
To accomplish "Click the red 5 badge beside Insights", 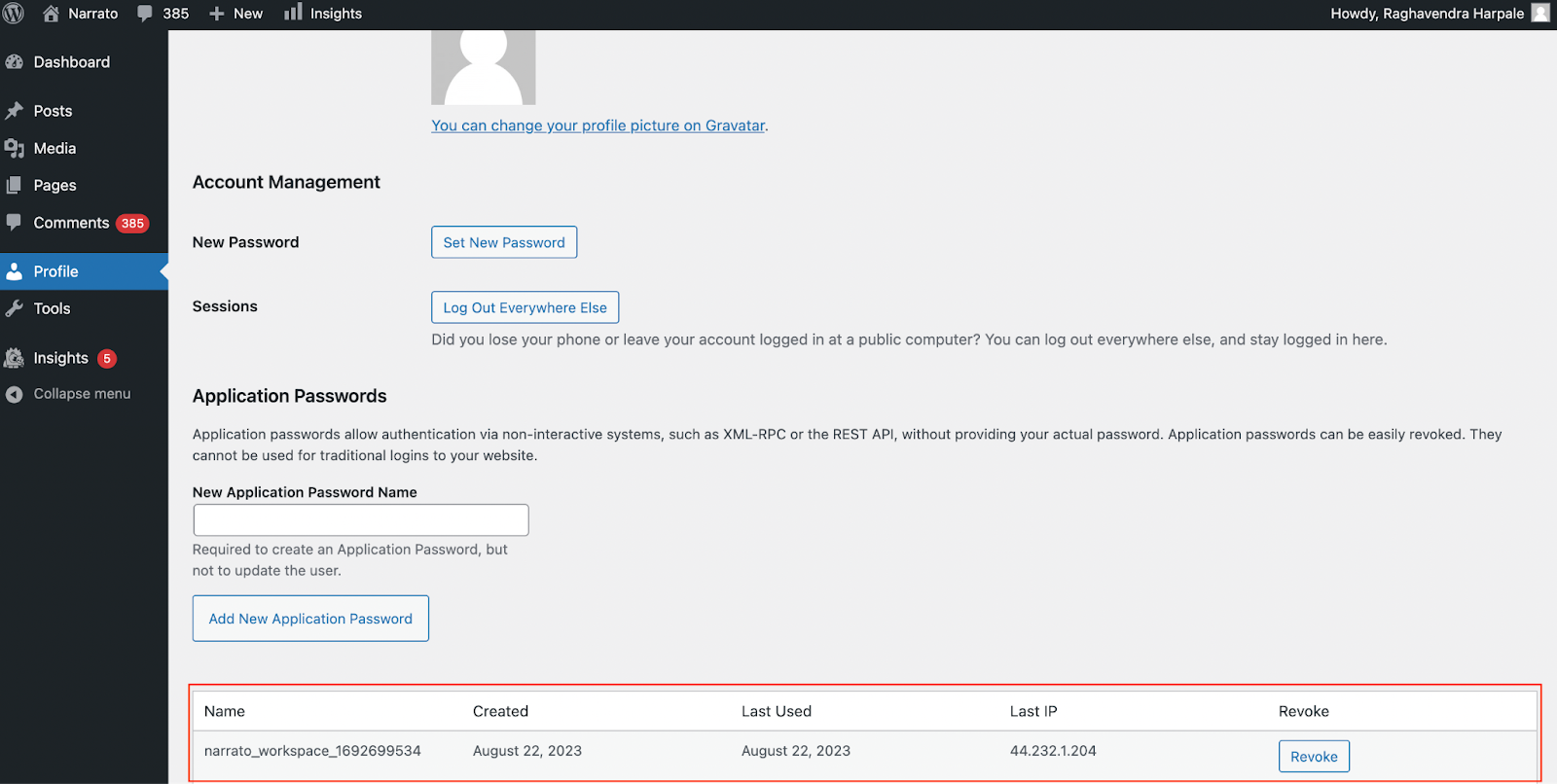I will coord(107,359).
